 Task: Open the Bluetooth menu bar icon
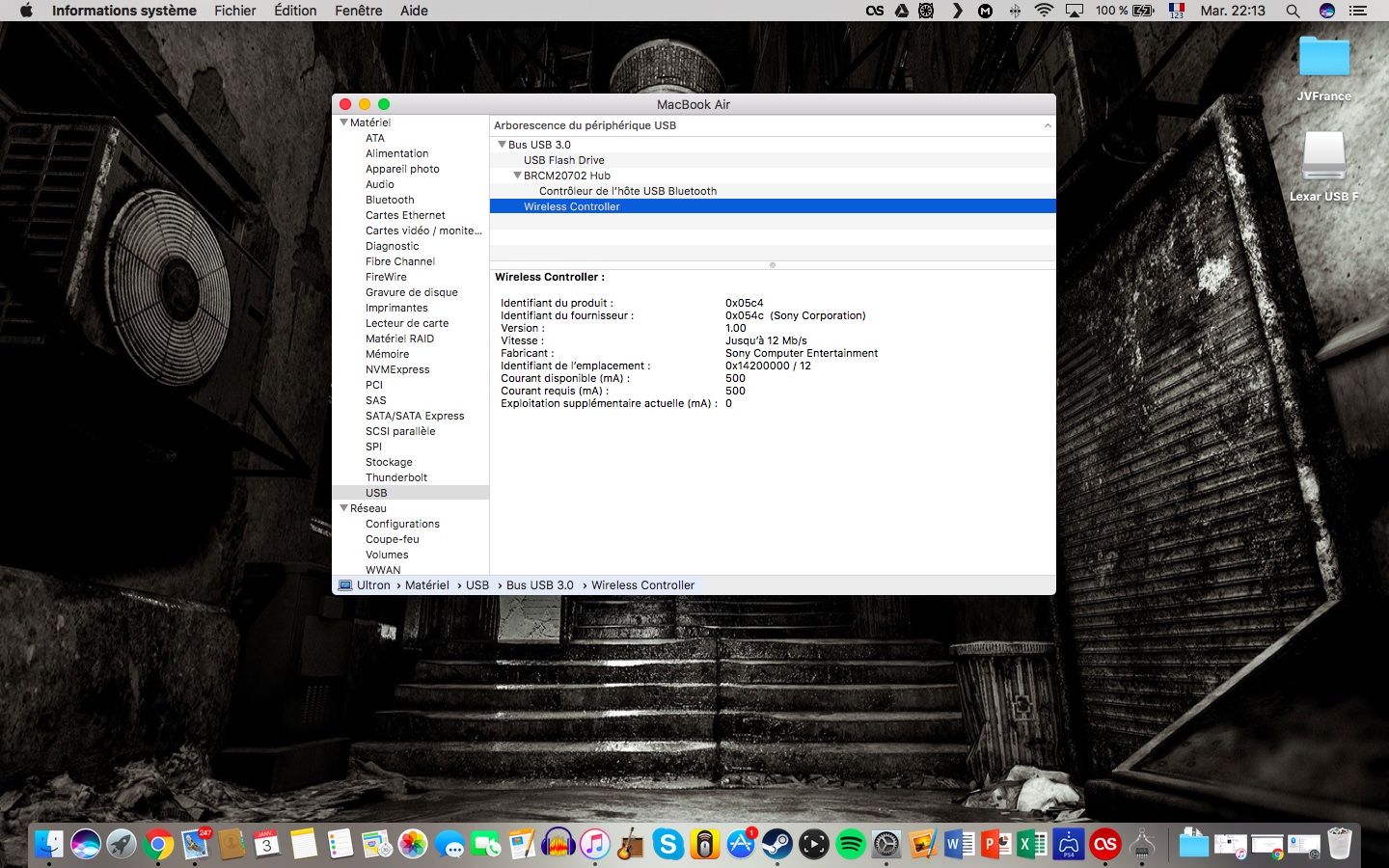coord(1015,11)
